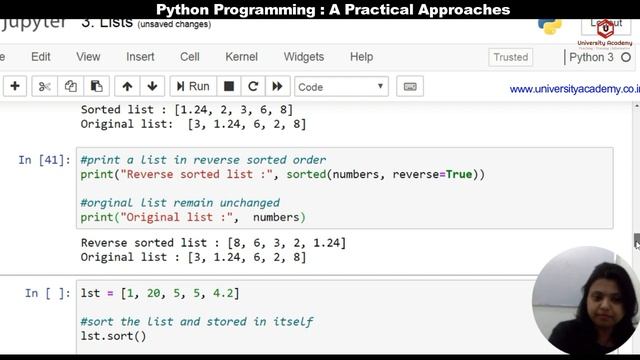Click the '(unsaved changes)' status text
The image size is (640, 360).
point(174,24)
